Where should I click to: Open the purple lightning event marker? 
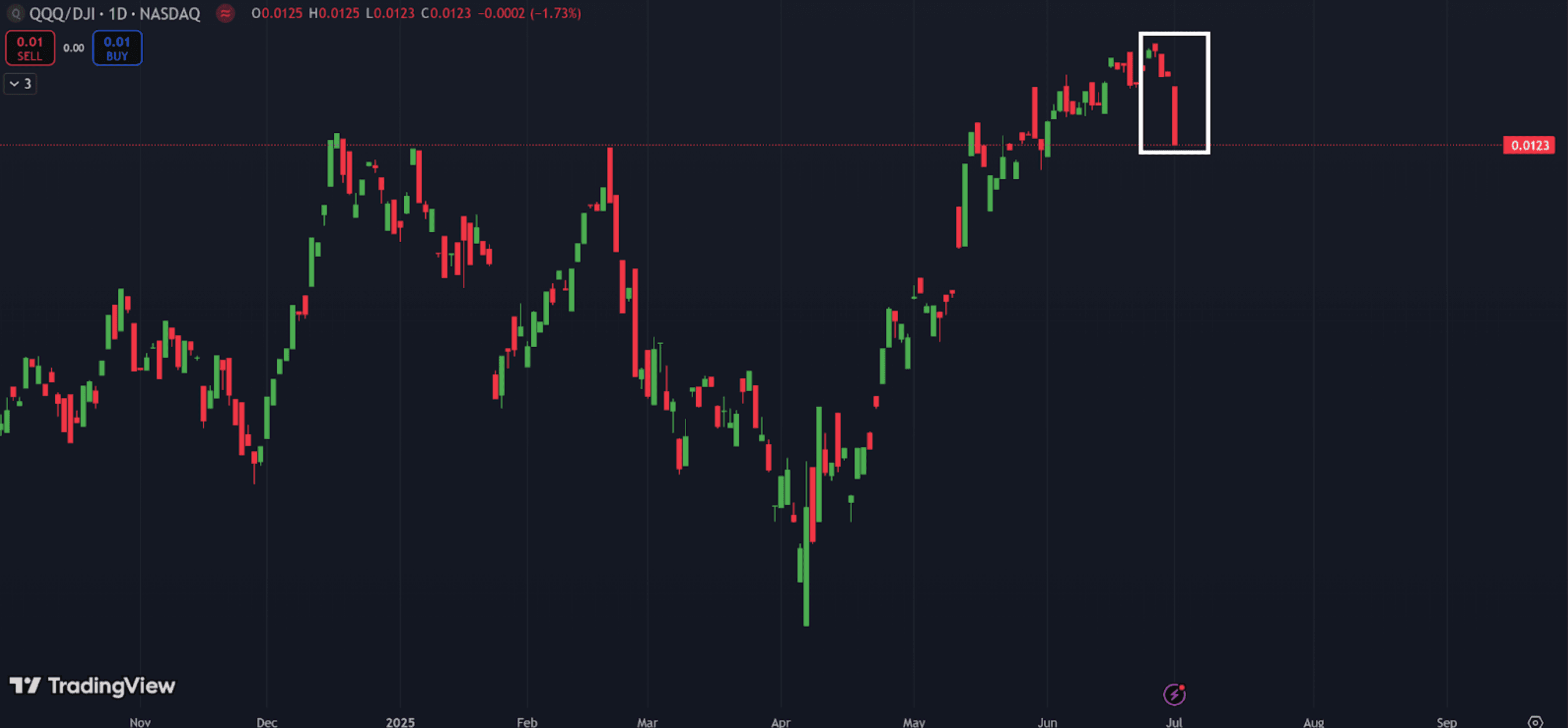pyautogui.click(x=1174, y=694)
